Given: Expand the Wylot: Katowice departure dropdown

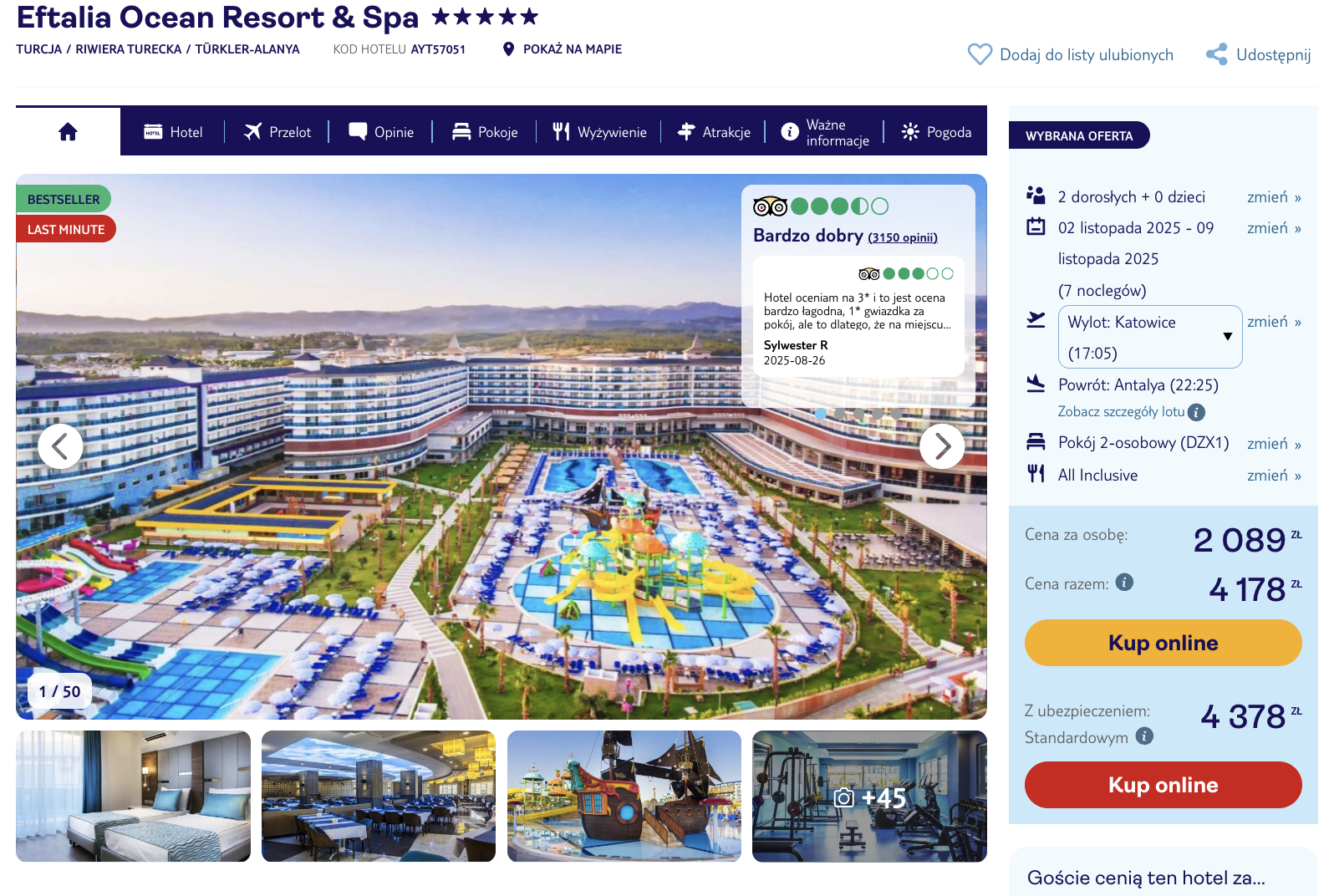Looking at the screenshot, I should [1150, 337].
